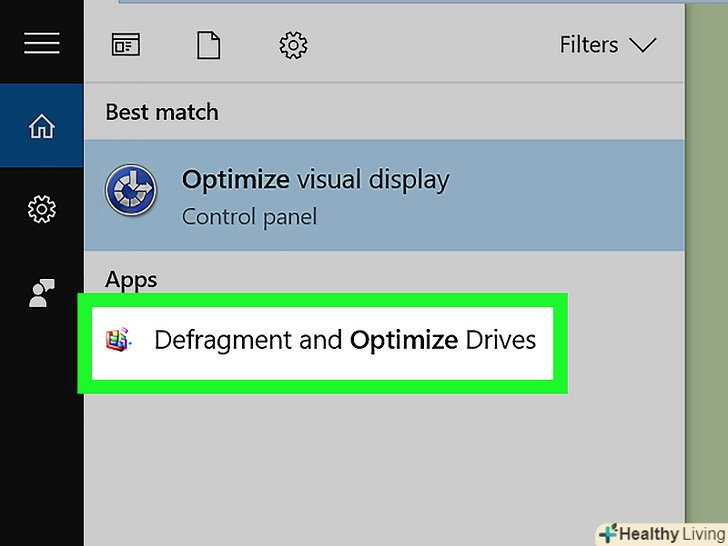Click the Defragment and Optimize Drives app icon

(119, 340)
